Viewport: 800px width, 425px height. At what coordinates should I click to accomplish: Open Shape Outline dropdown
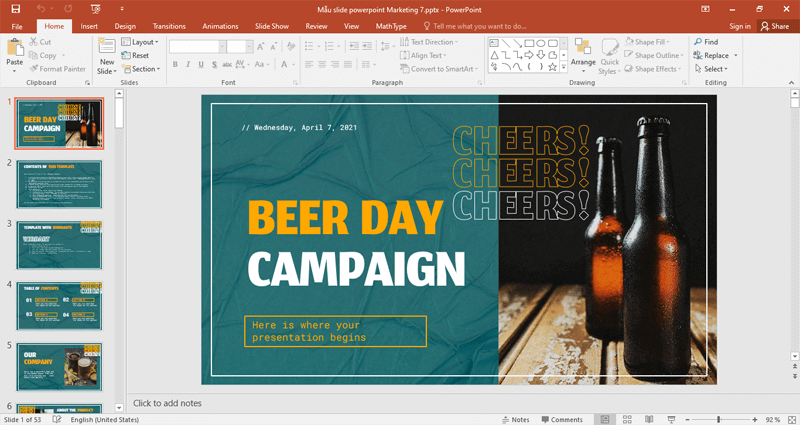pos(654,55)
